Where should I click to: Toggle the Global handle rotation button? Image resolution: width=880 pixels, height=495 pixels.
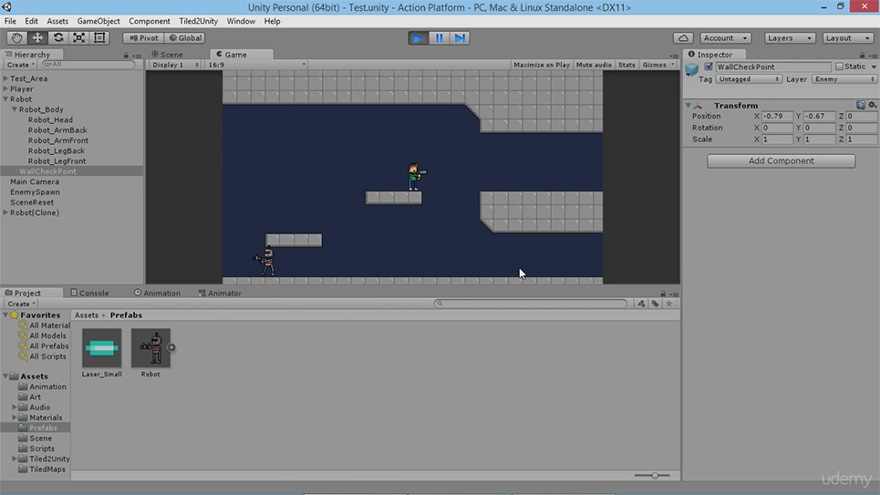pos(185,38)
